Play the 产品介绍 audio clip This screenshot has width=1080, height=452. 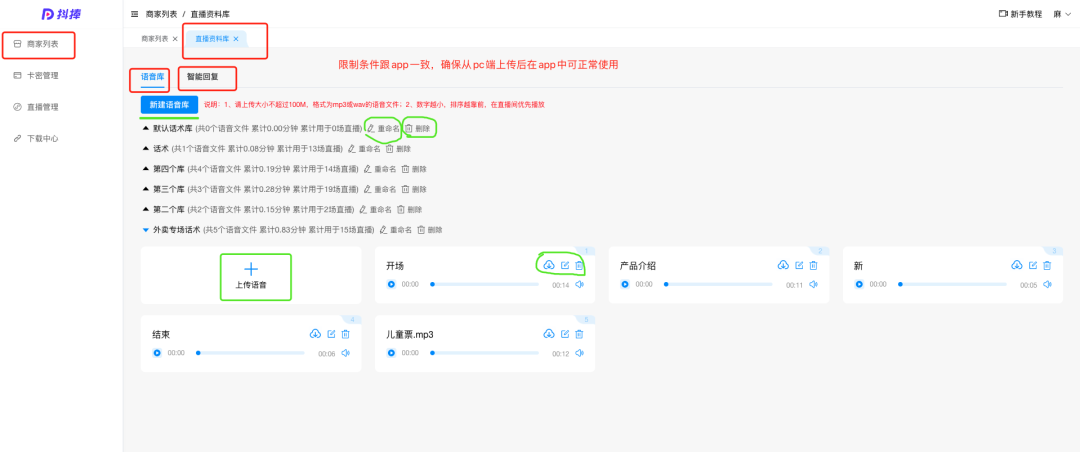(625, 284)
